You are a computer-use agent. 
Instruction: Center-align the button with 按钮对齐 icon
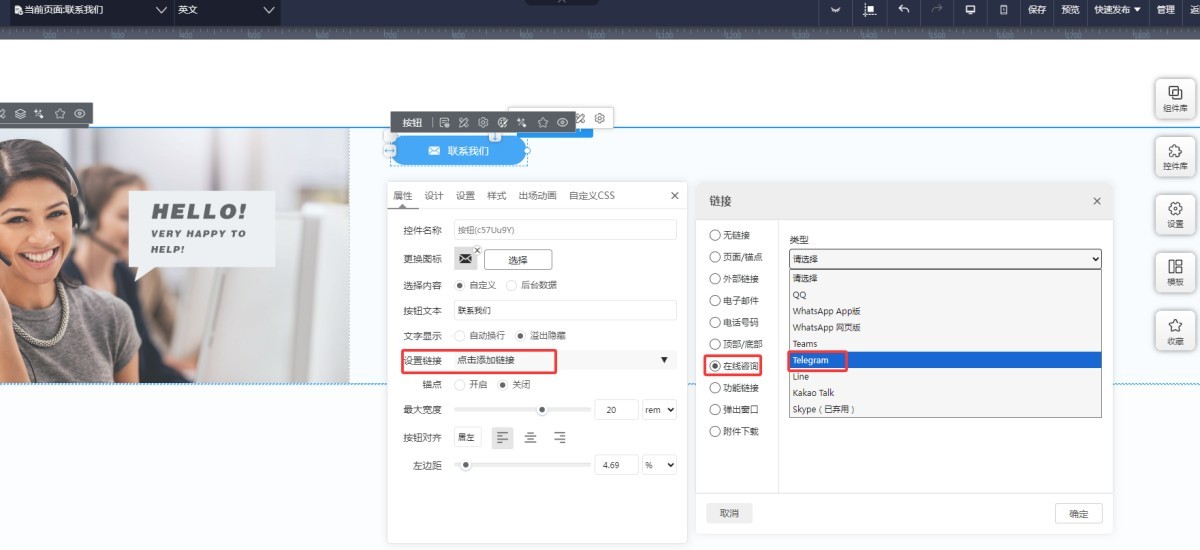(531, 437)
